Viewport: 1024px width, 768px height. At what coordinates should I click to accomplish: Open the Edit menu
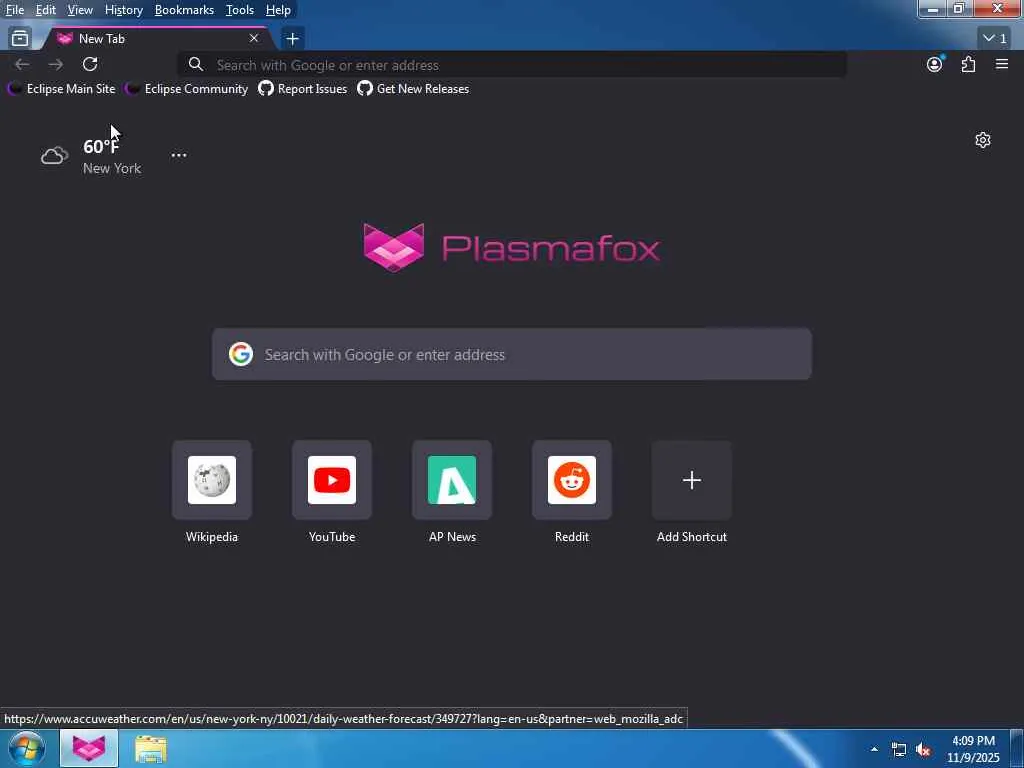46,10
